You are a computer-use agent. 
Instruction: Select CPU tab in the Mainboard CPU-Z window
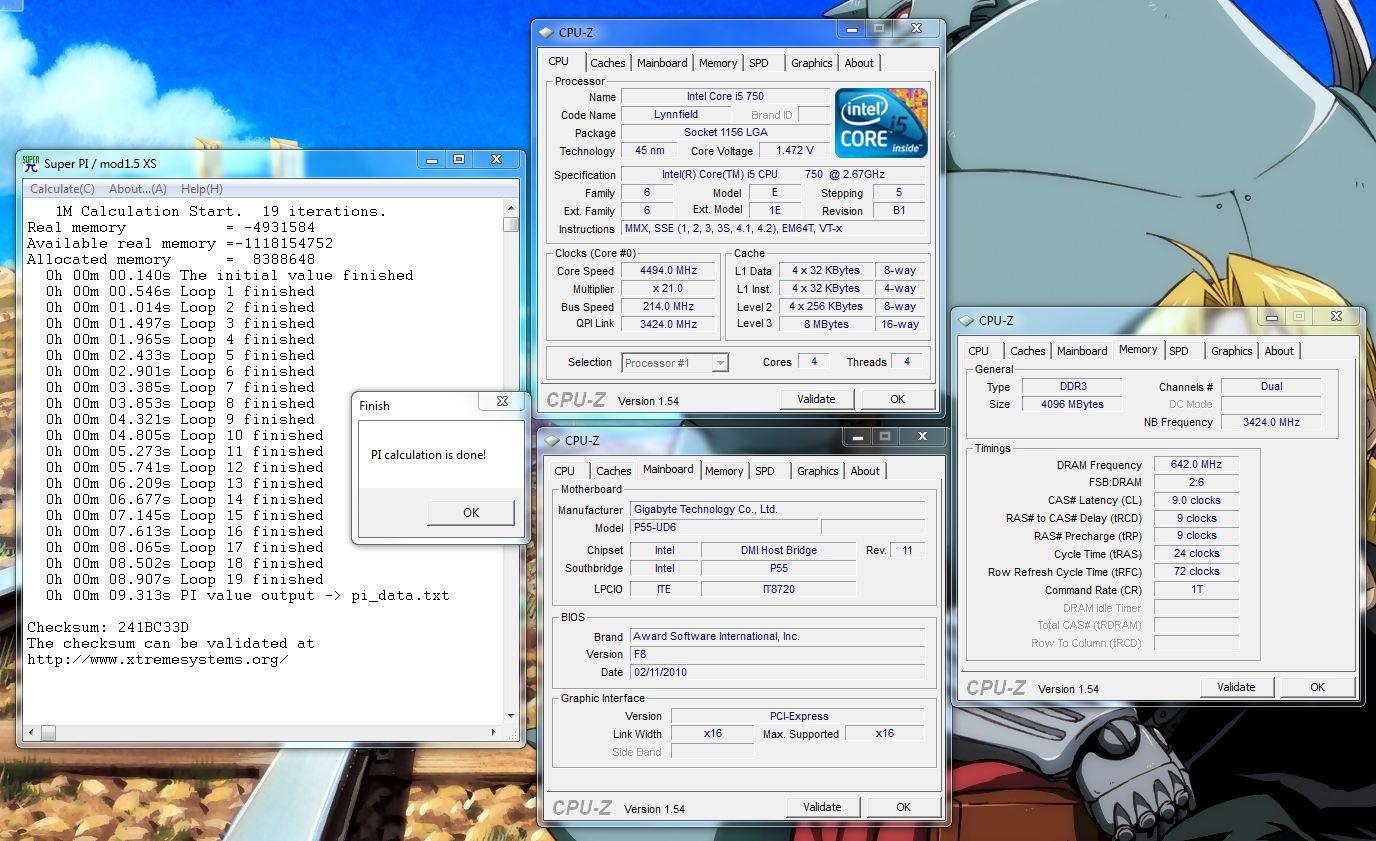pos(565,471)
